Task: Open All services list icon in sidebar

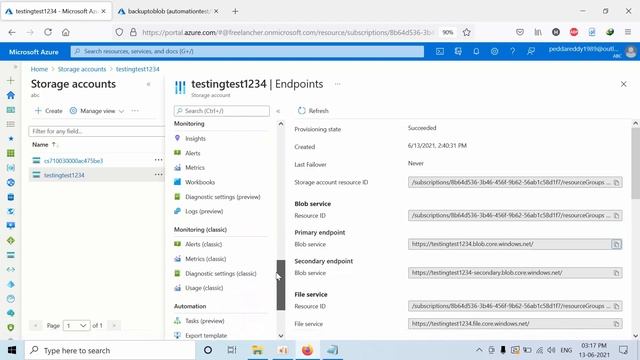Action: [x=11, y=124]
